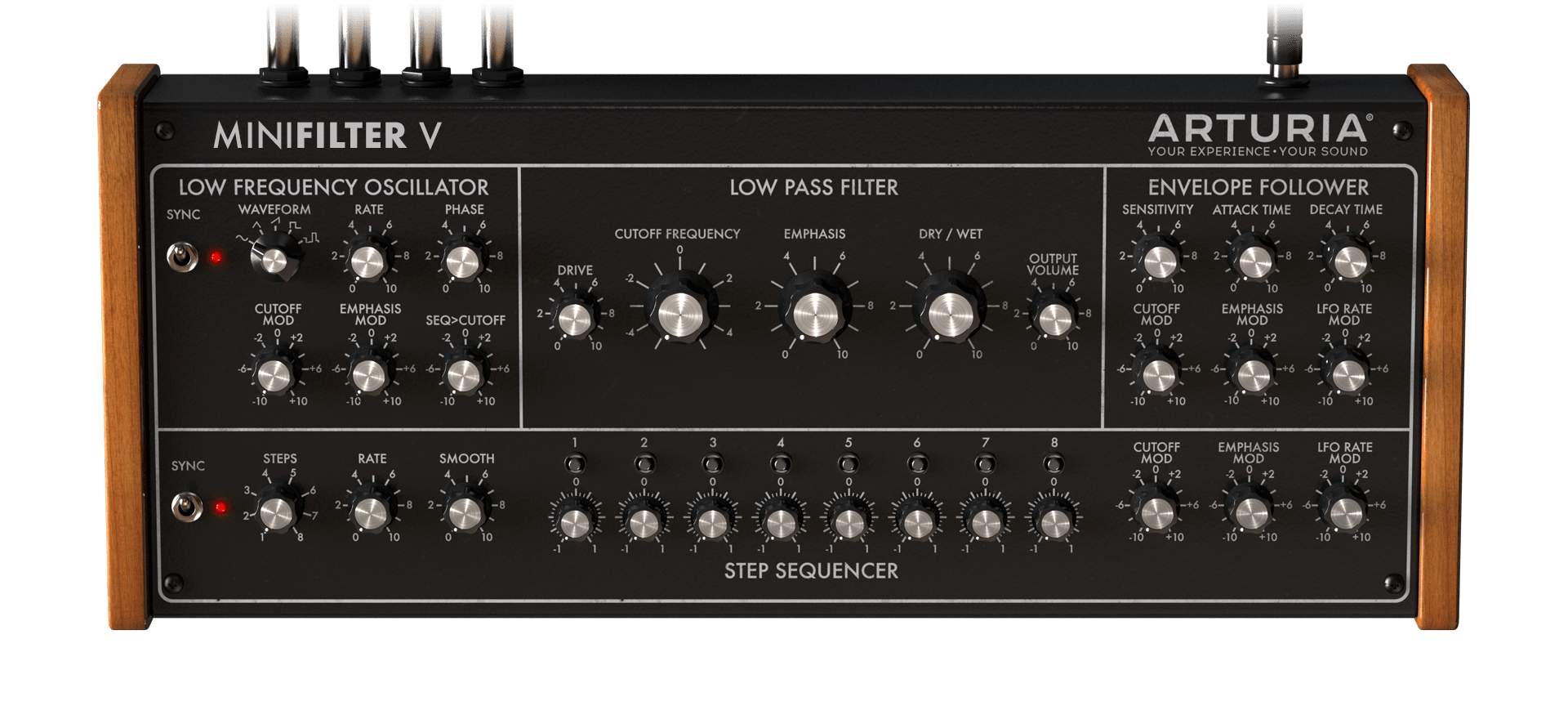Screen dimensions: 1568x706
Task: Click the Envelope Follower heading
Action: point(1258,187)
